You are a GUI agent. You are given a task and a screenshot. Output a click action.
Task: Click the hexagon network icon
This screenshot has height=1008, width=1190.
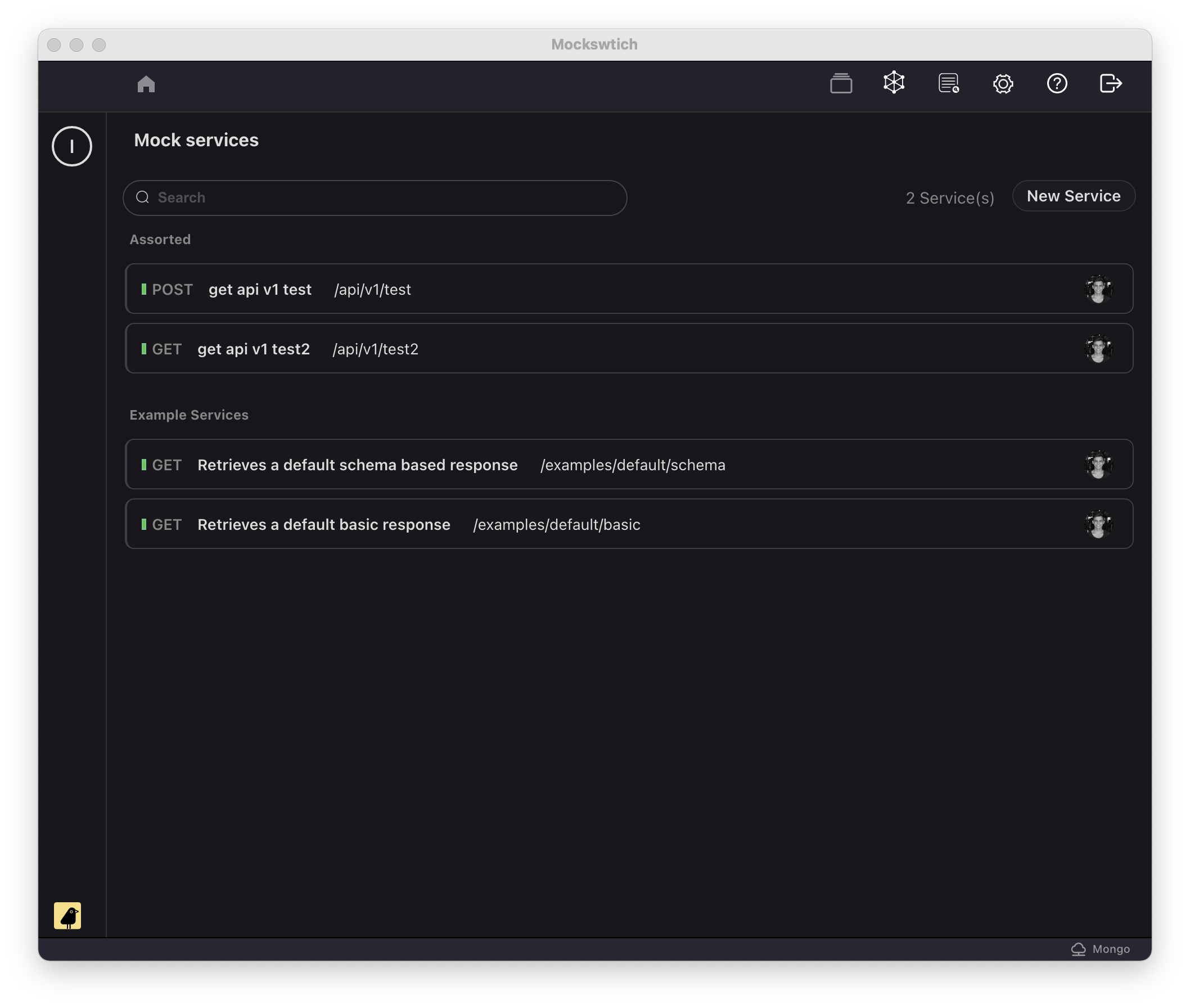tap(894, 83)
